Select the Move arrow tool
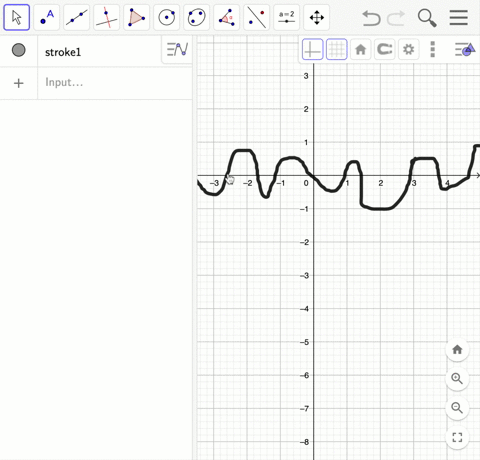The image size is (480, 460). (17, 17)
